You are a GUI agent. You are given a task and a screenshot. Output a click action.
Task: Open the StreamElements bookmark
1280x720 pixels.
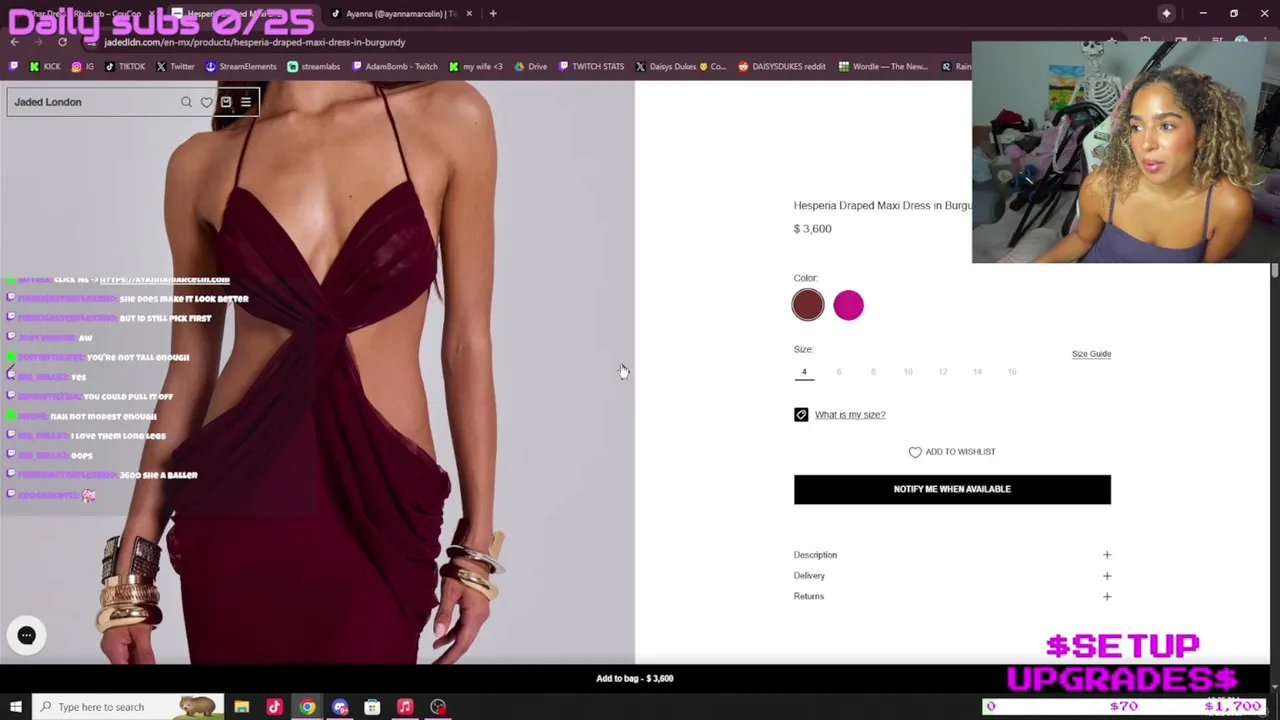coord(241,67)
